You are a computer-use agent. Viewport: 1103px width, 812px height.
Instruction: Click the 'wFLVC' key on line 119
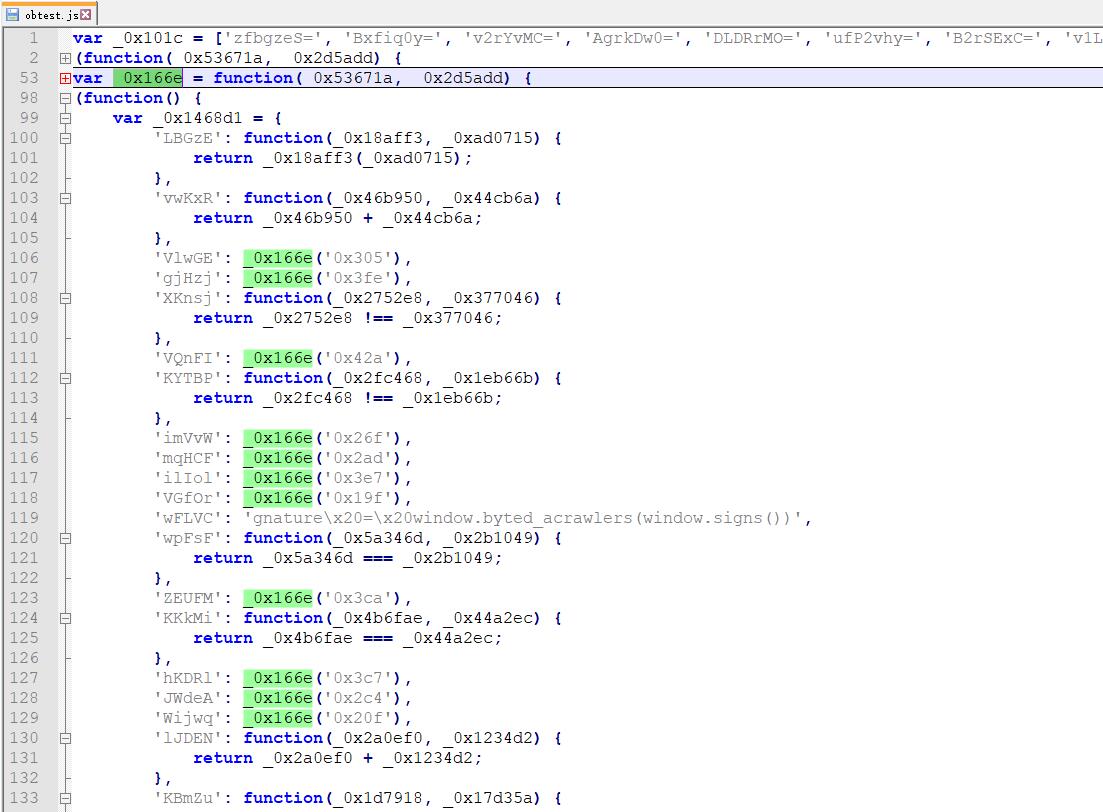click(x=188, y=518)
